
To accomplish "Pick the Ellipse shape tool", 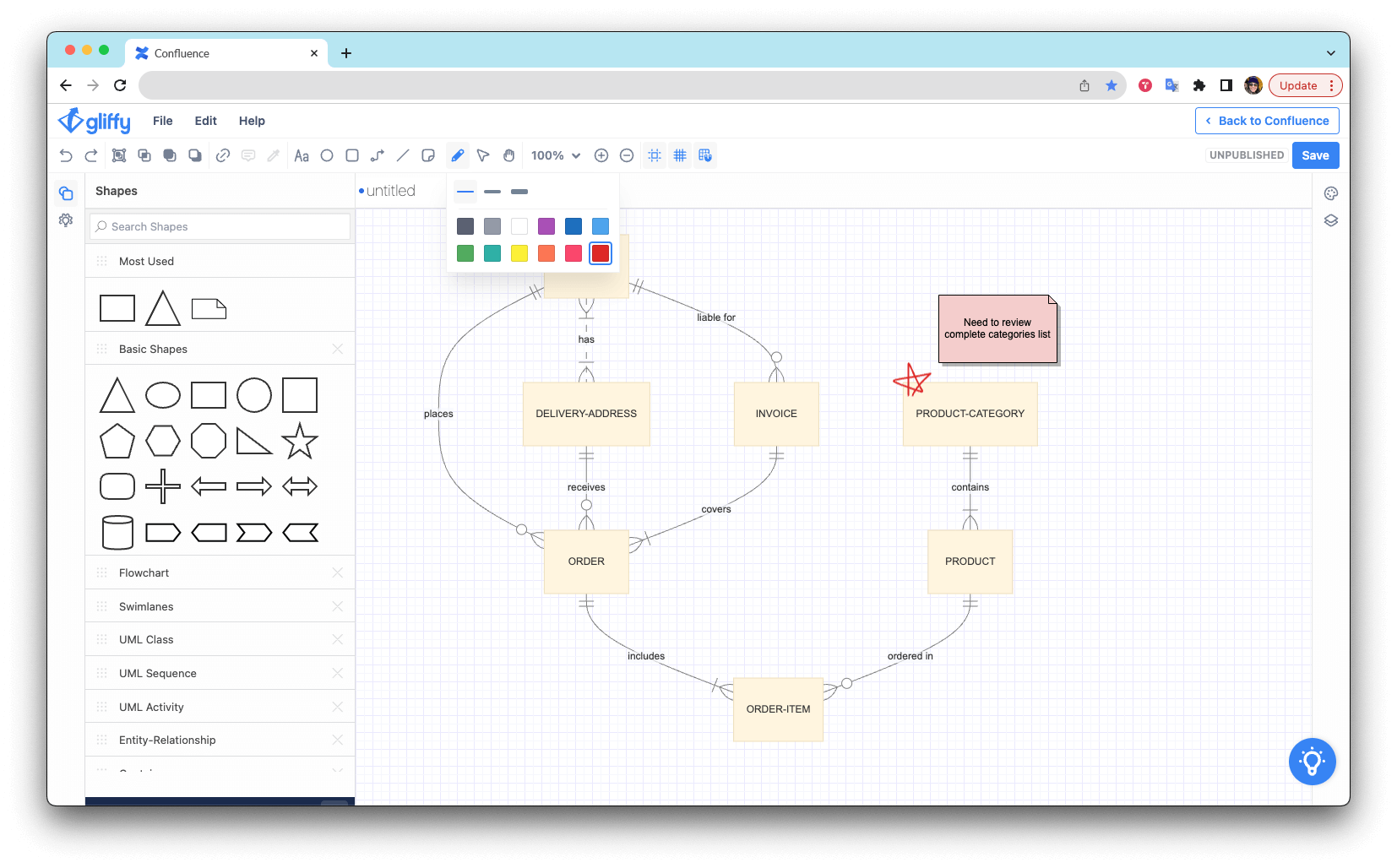I will pyautogui.click(x=327, y=155).
